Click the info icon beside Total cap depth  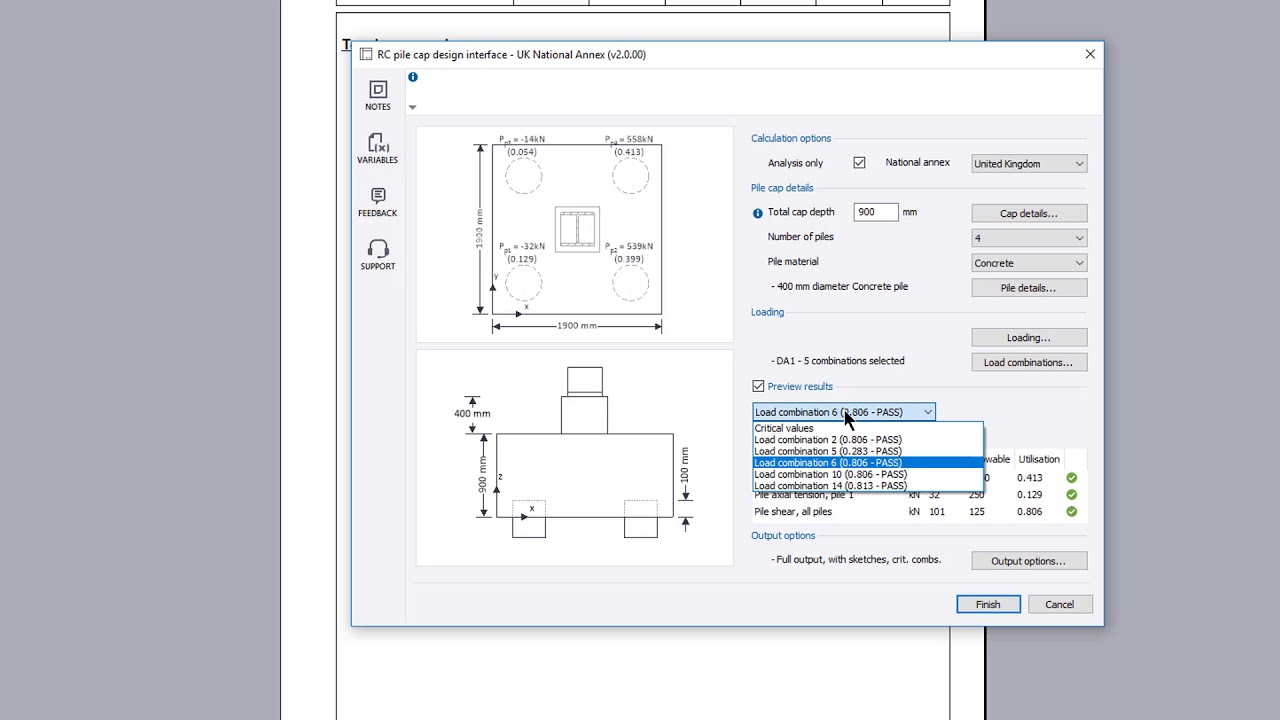[757, 213]
